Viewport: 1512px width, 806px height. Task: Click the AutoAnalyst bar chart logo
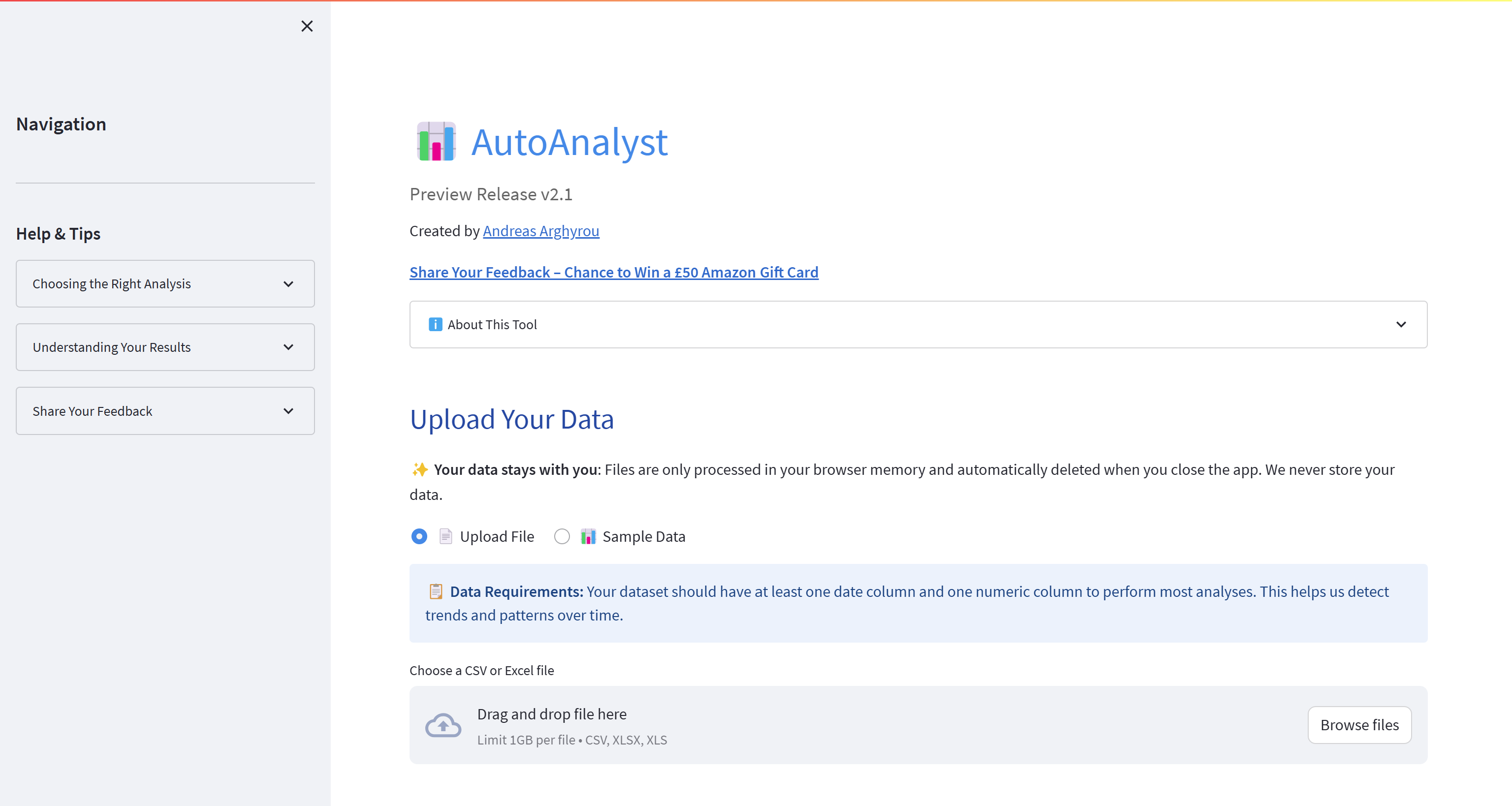(x=436, y=141)
